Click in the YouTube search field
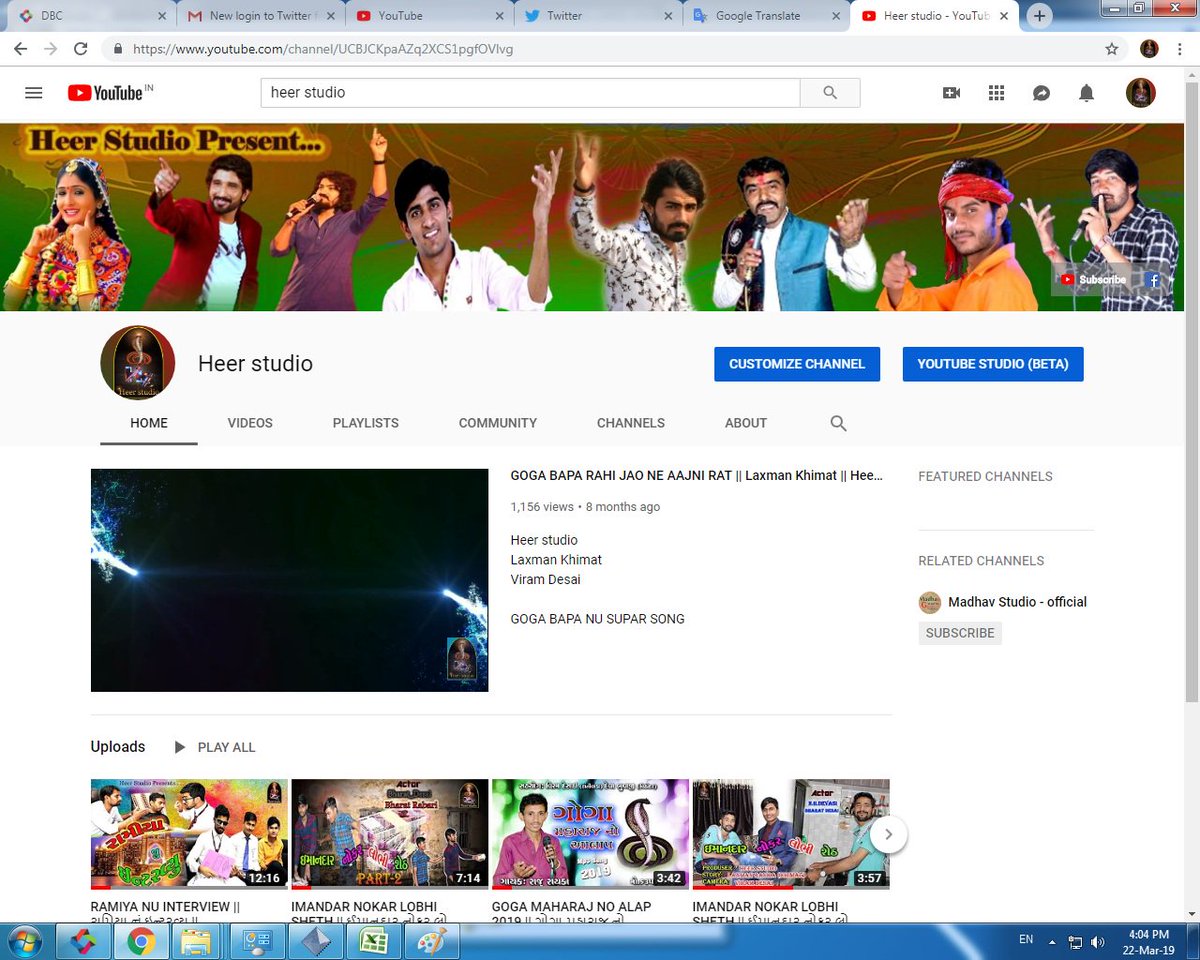The image size is (1200, 960). pyautogui.click(x=531, y=92)
